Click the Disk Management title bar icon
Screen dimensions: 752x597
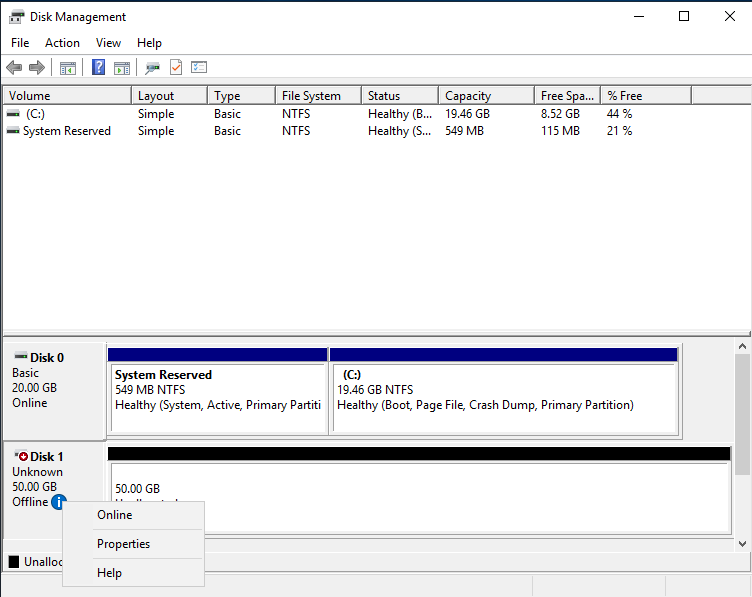(16, 17)
